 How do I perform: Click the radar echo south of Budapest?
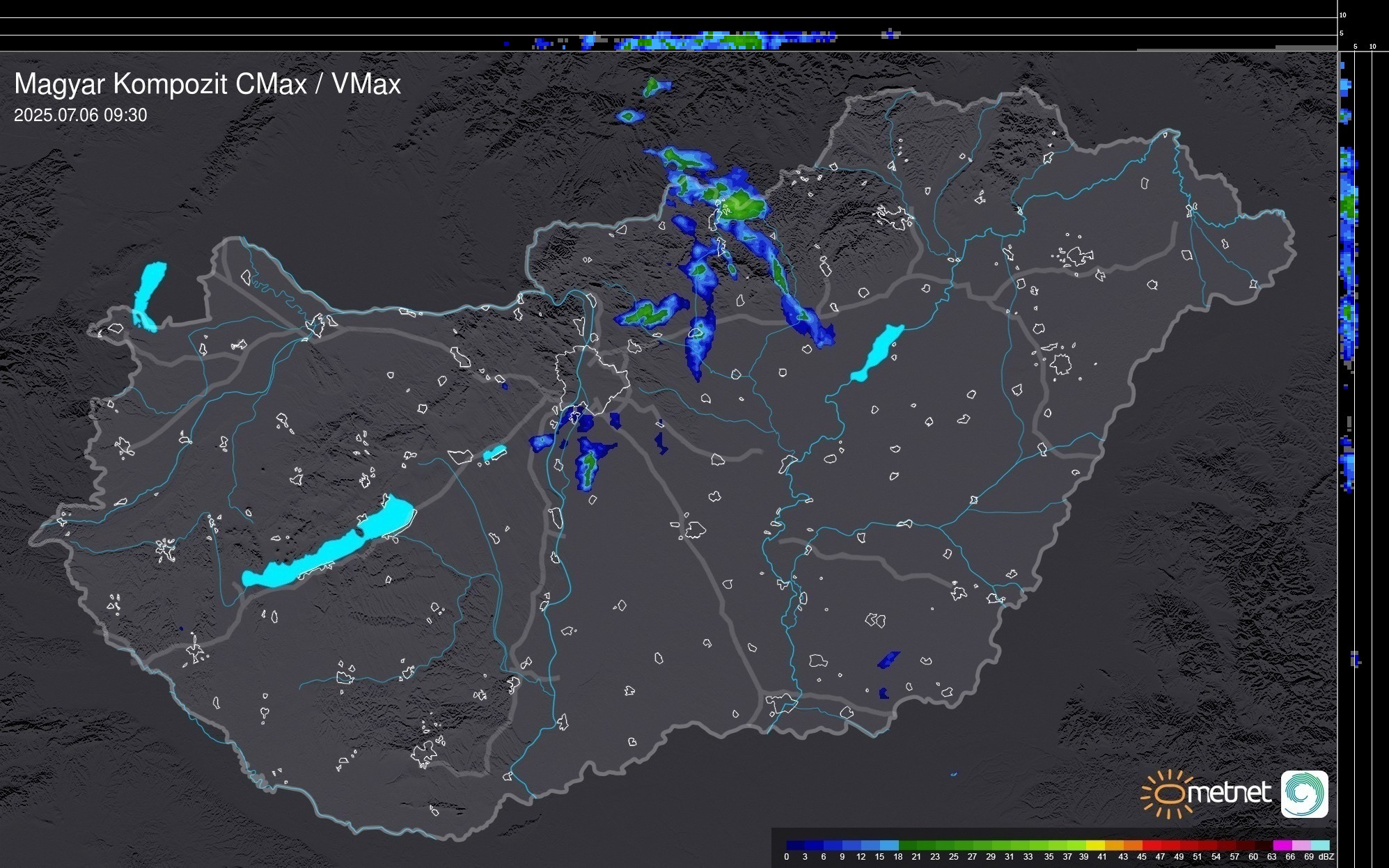pos(589,461)
